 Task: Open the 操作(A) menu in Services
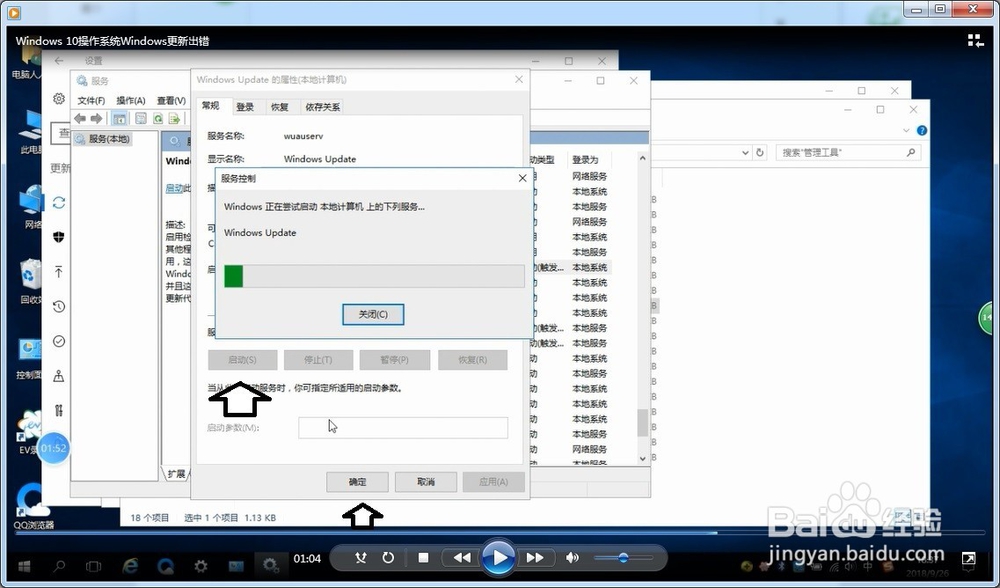131,101
